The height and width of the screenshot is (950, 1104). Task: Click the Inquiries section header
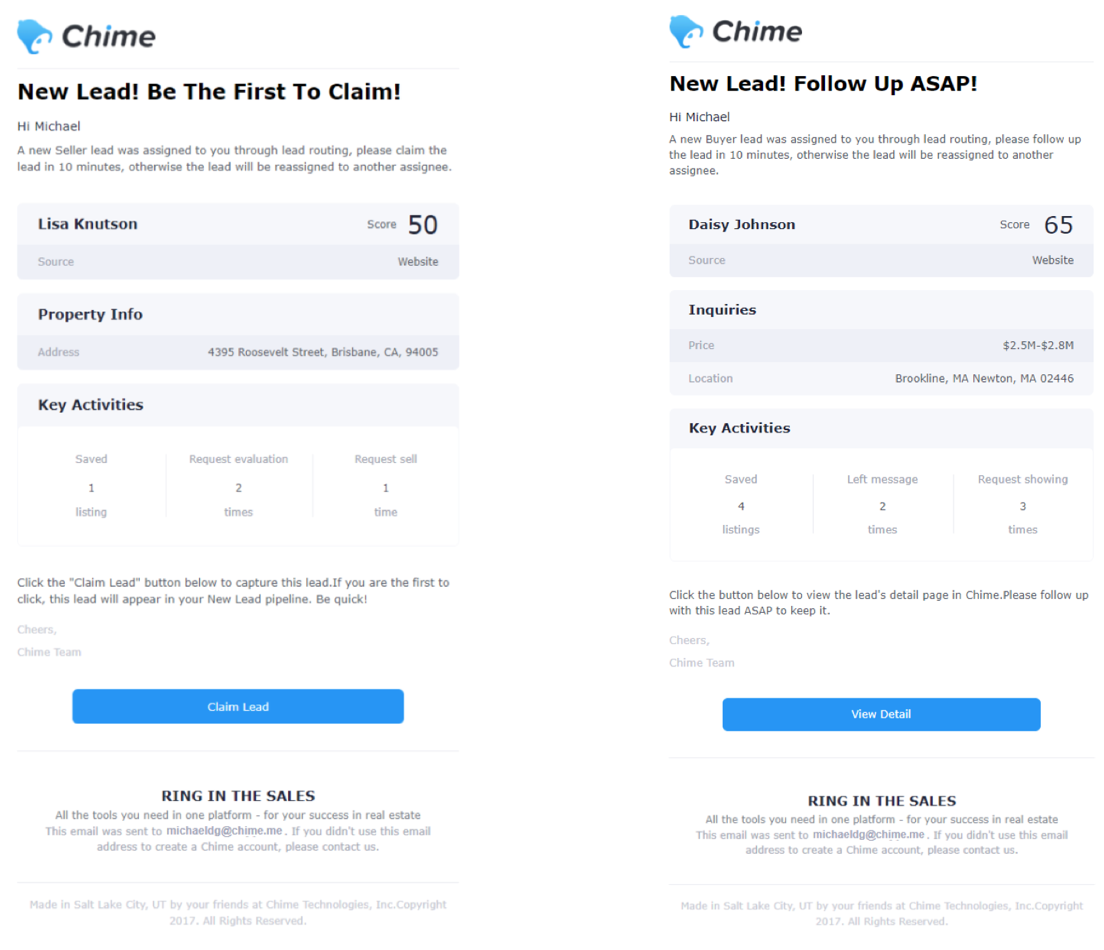tap(722, 310)
